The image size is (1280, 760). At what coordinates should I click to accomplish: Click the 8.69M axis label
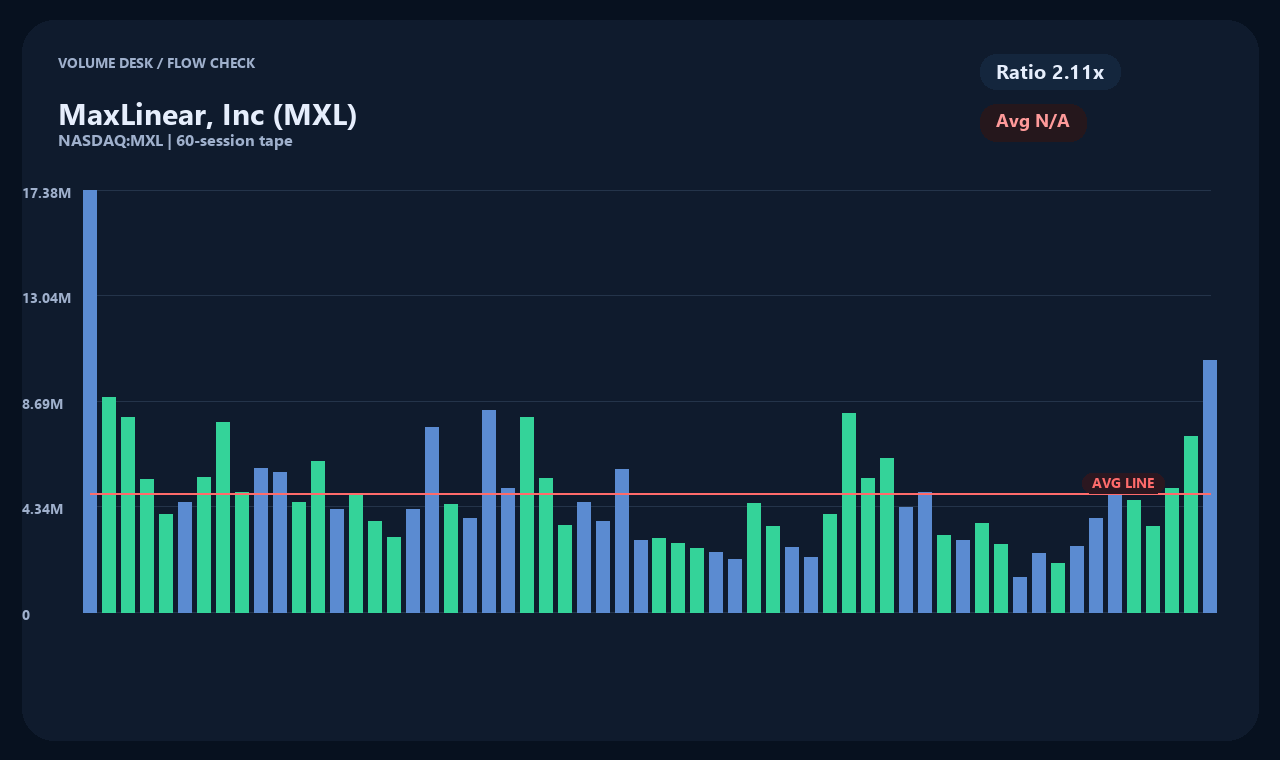[43, 404]
